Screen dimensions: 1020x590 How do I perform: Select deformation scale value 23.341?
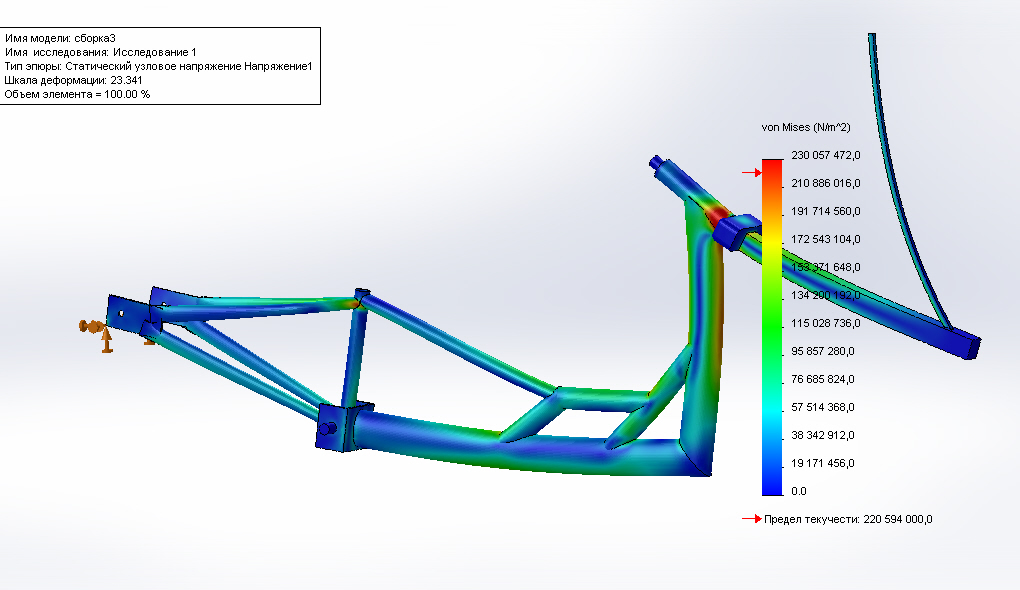coord(126,80)
